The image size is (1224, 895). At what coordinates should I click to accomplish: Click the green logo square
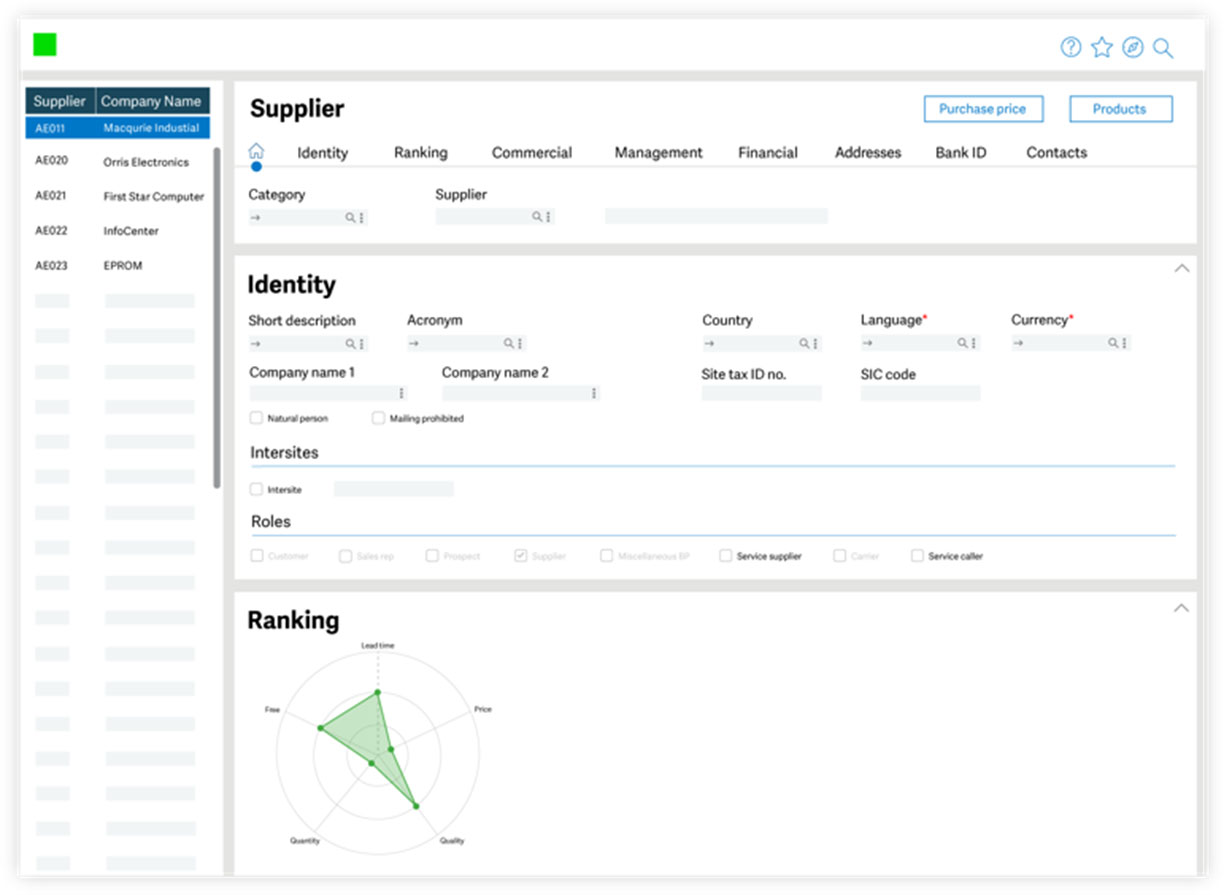point(44,44)
